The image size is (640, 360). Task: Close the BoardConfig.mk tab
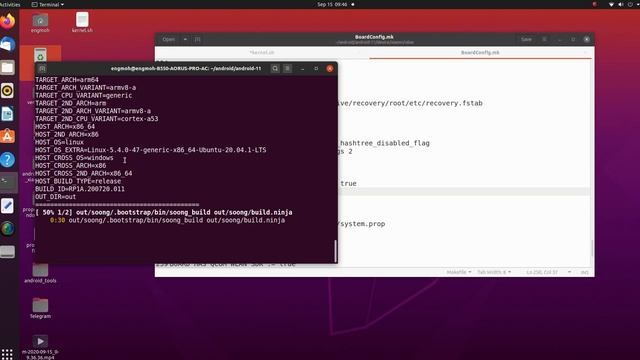[x=586, y=53]
